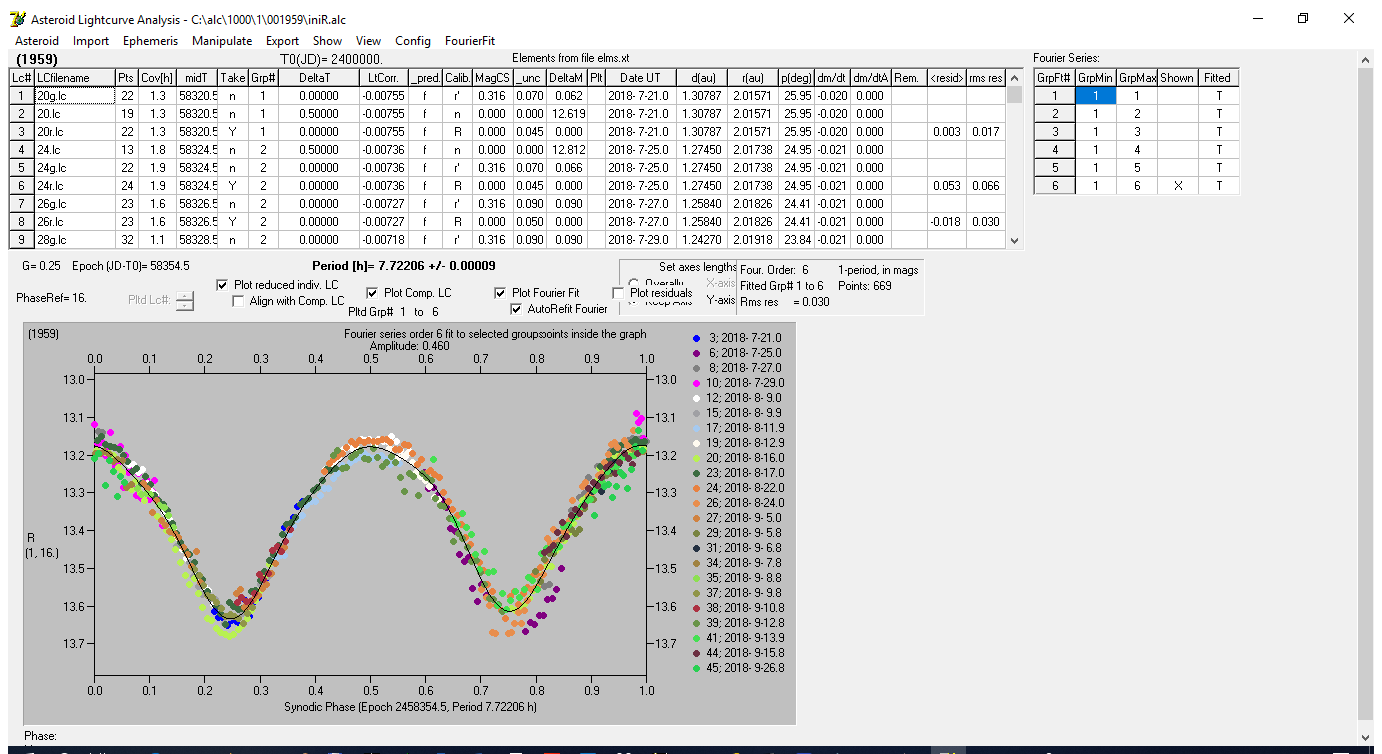Image resolution: width=1382 pixels, height=754 pixels.
Task: Click the Asteroid Lightcurve Analysis title bar icon
Action: [x=16, y=19]
